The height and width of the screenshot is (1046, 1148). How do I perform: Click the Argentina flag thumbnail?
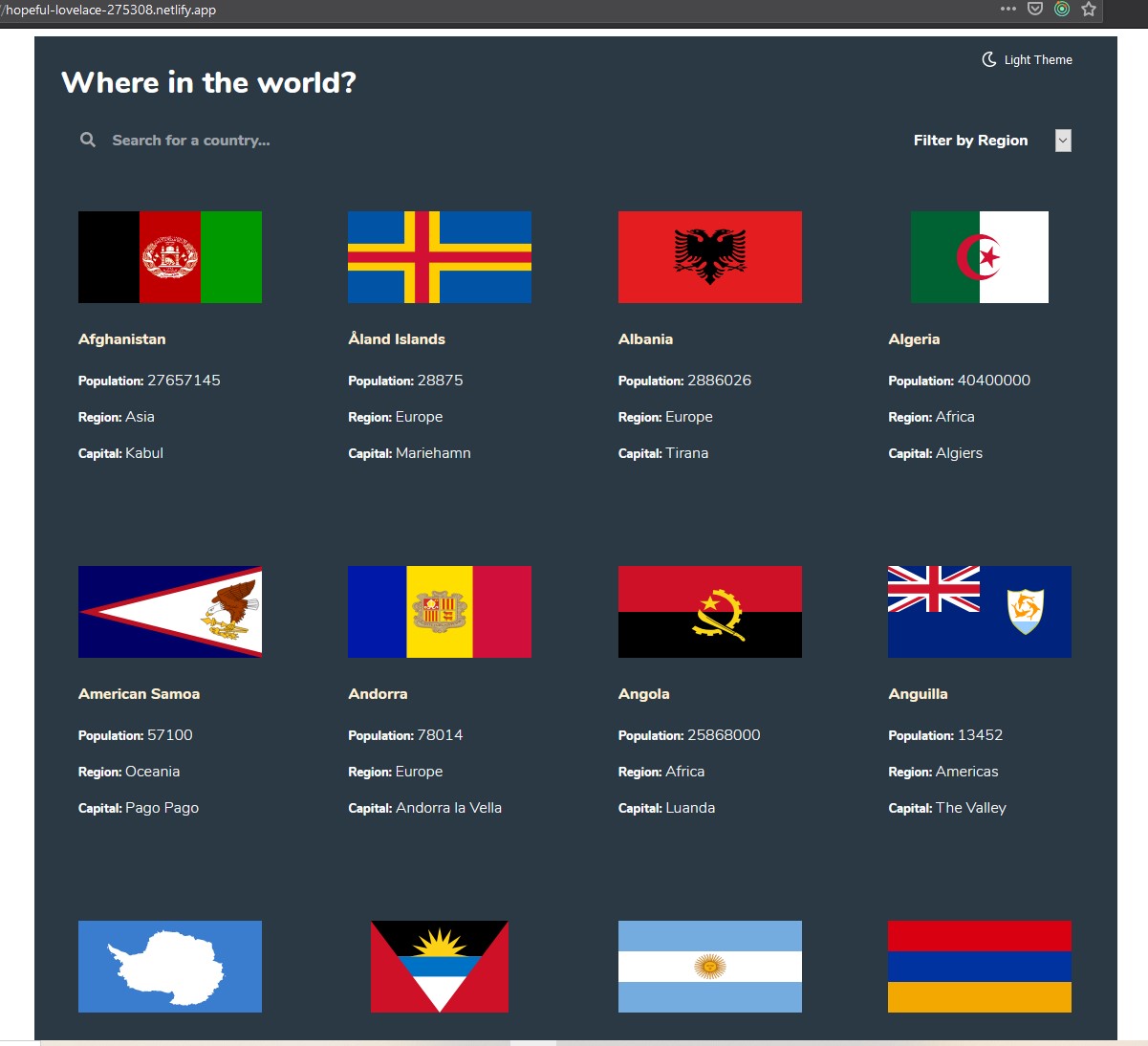(x=709, y=966)
